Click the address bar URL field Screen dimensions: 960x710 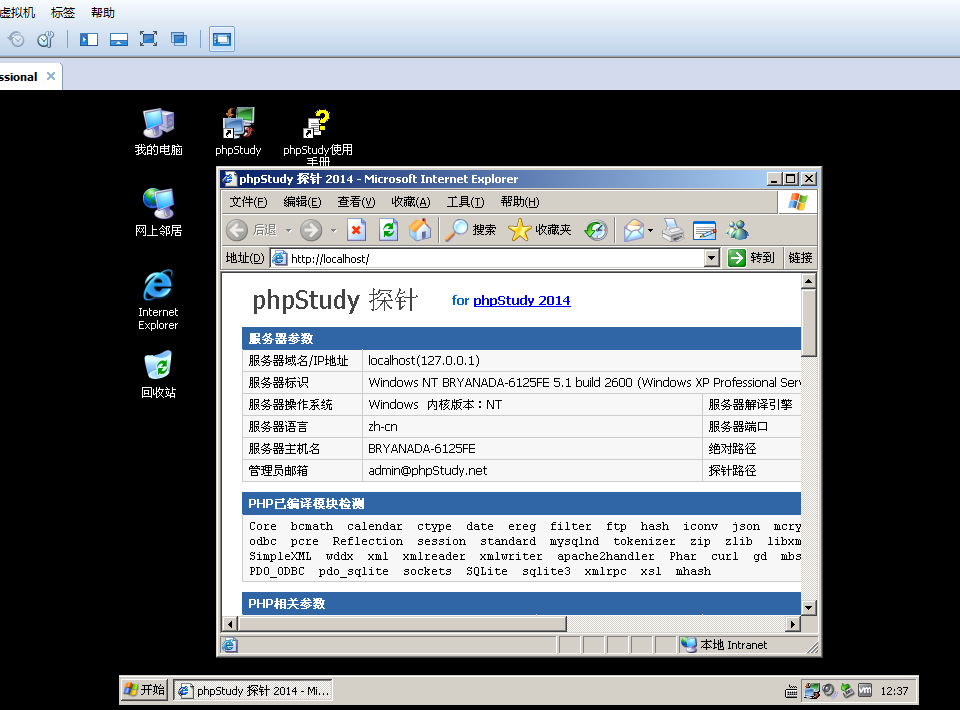point(487,258)
